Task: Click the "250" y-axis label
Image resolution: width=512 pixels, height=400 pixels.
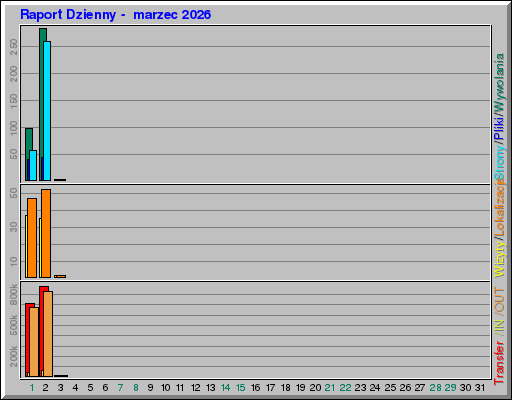Action: point(14,47)
